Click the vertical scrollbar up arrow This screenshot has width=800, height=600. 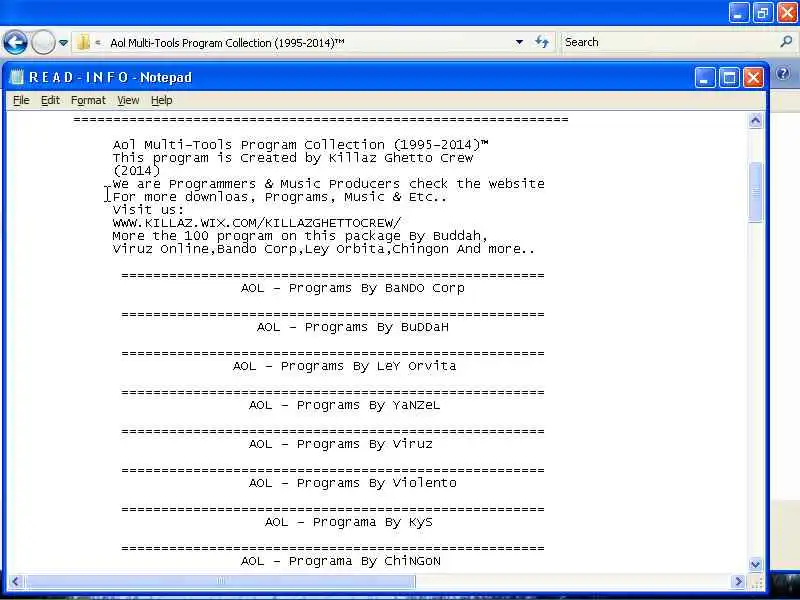pyautogui.click(x=756, y=121)
